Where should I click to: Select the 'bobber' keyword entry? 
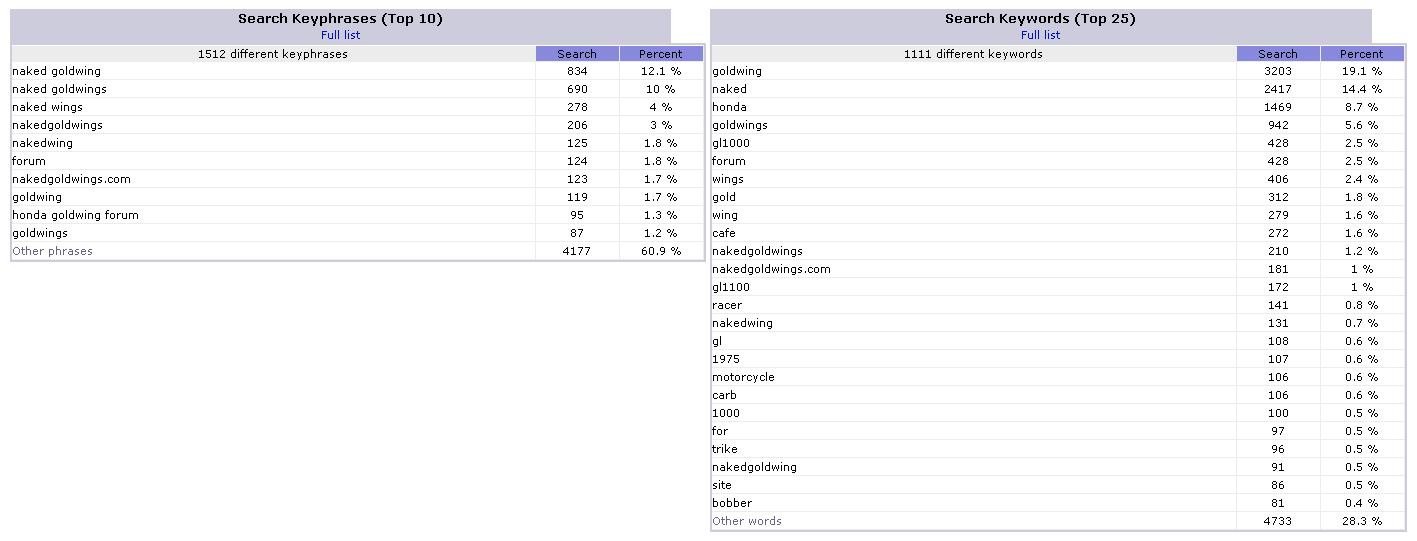click(x=732, y=503)
